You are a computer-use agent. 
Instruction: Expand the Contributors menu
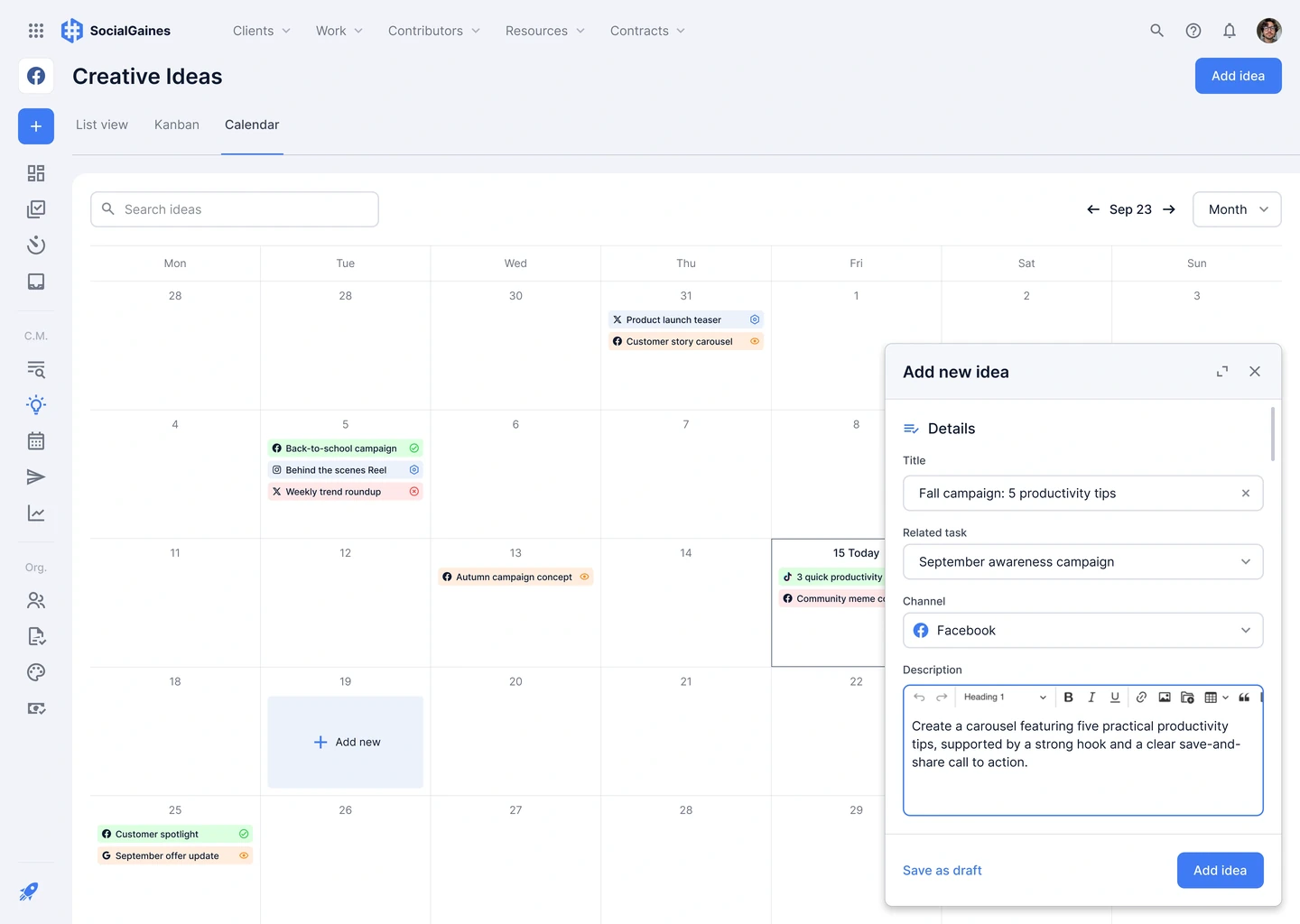(434, 31)
